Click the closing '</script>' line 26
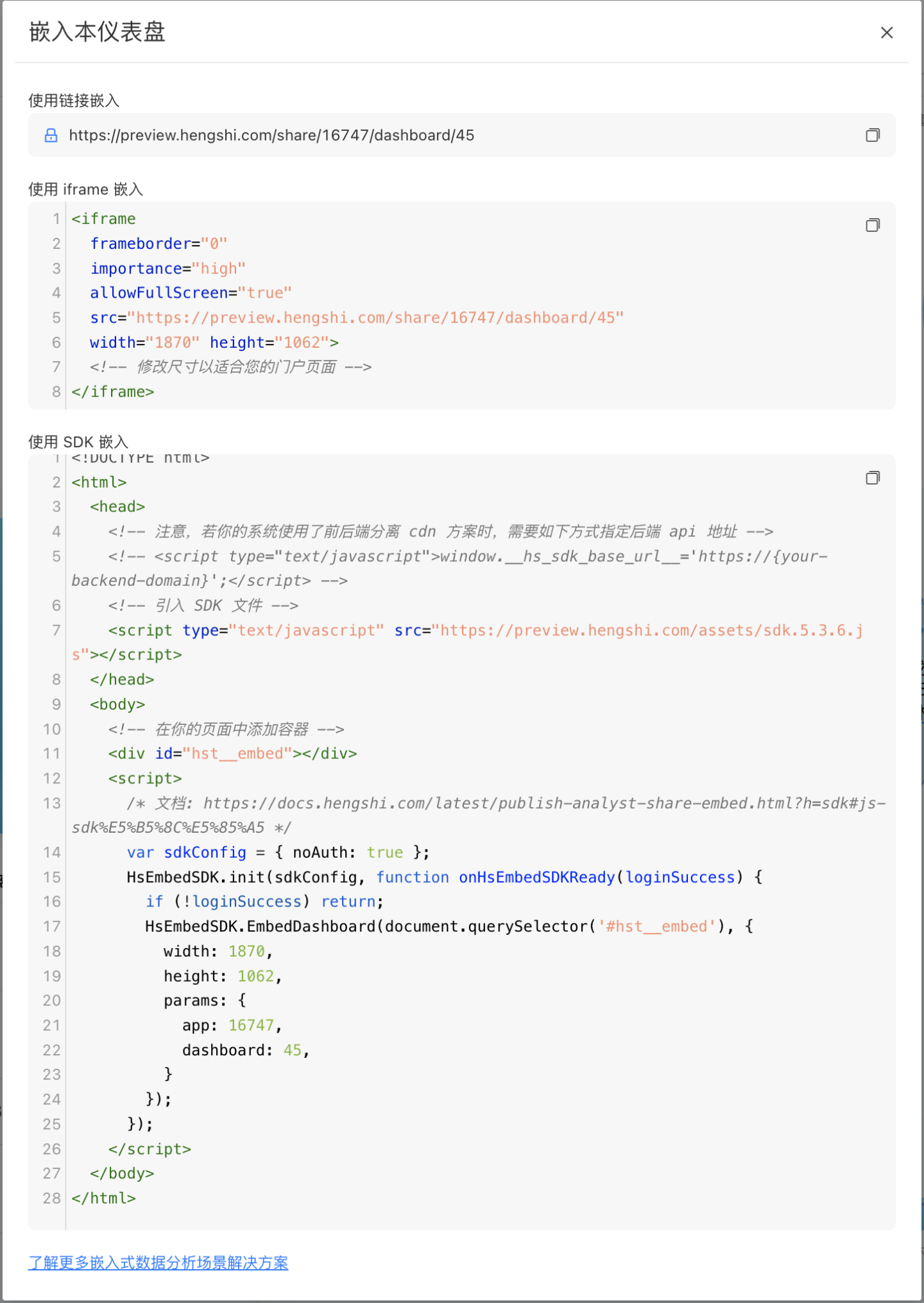Screen dimensions: 924x1303 [x=150, y=1149]
